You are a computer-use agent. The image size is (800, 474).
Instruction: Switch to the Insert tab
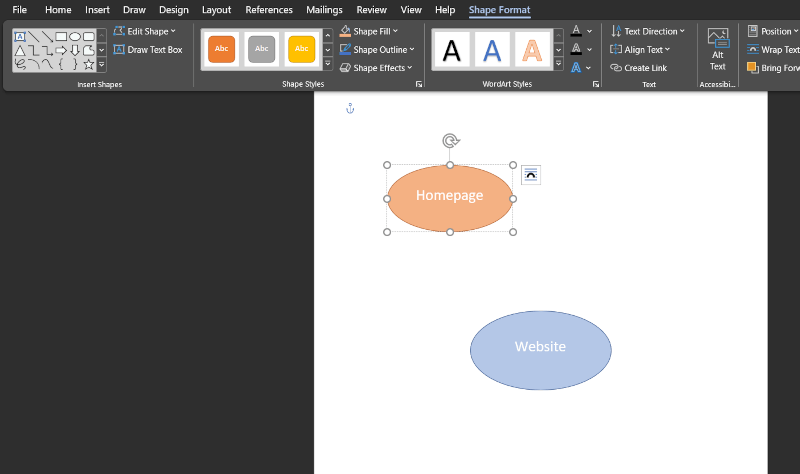point(97,10)
